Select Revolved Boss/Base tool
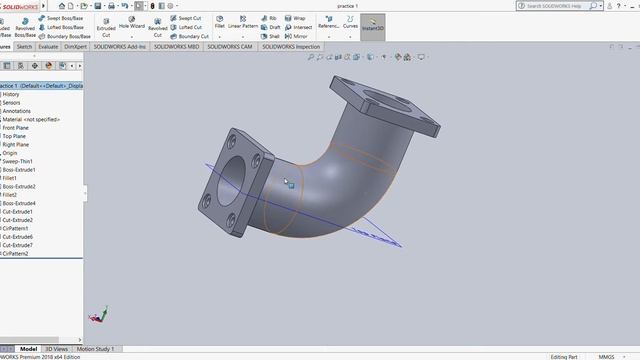640x360 pixels. (x=25, y=27)
